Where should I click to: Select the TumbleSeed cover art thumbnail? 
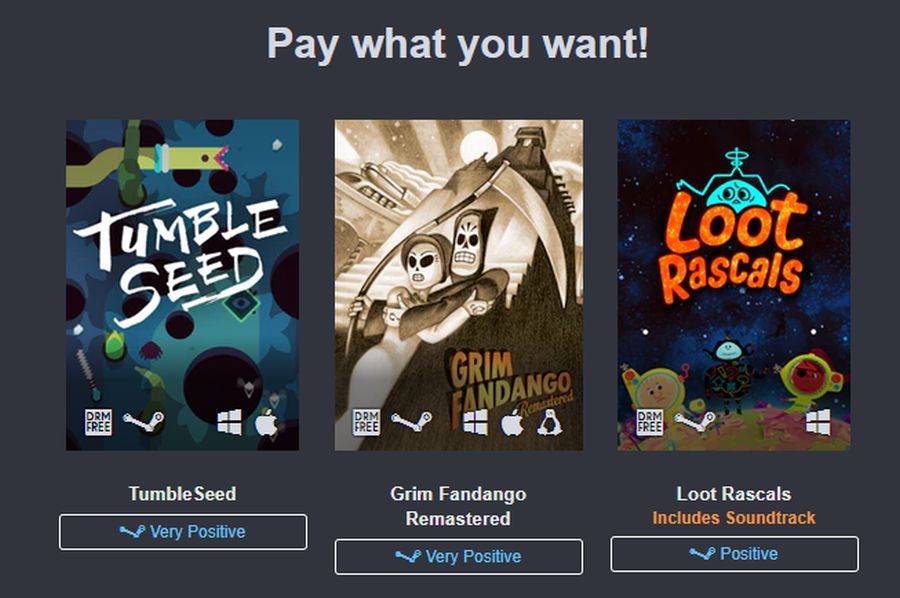click(x=183, y=285)
